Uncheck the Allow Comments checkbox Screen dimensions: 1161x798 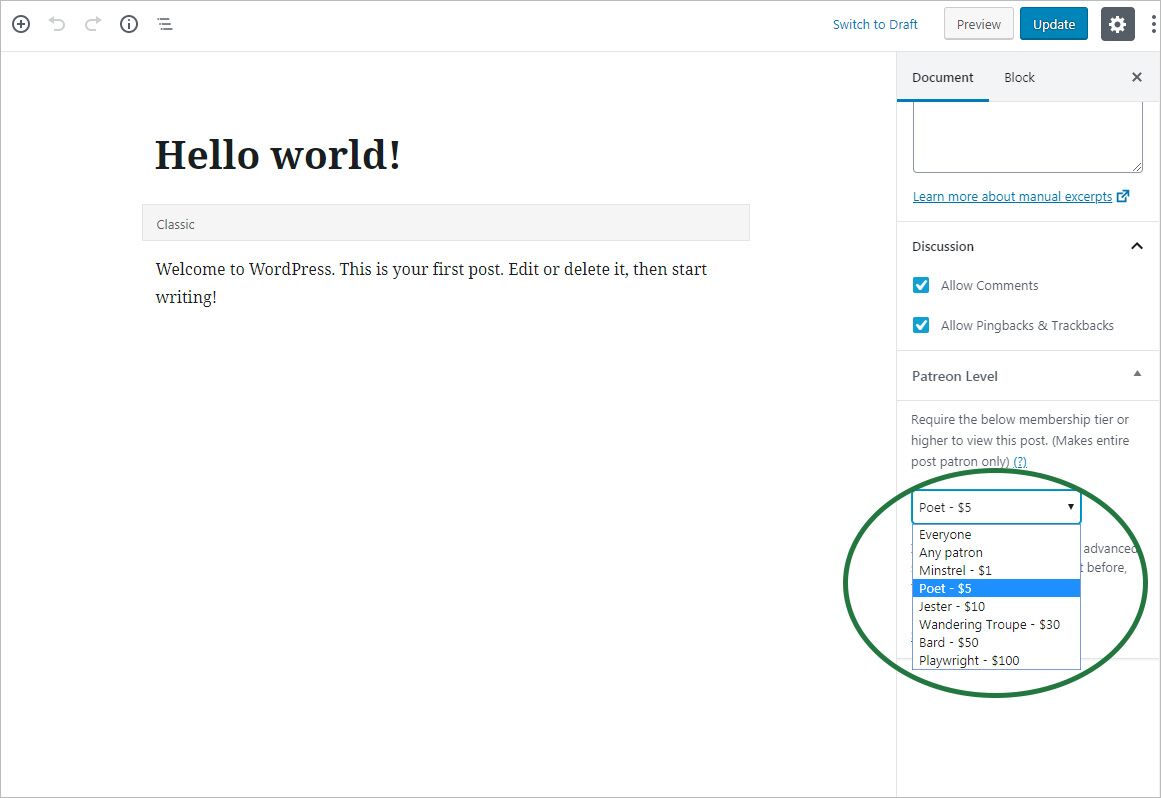[921, 285]
